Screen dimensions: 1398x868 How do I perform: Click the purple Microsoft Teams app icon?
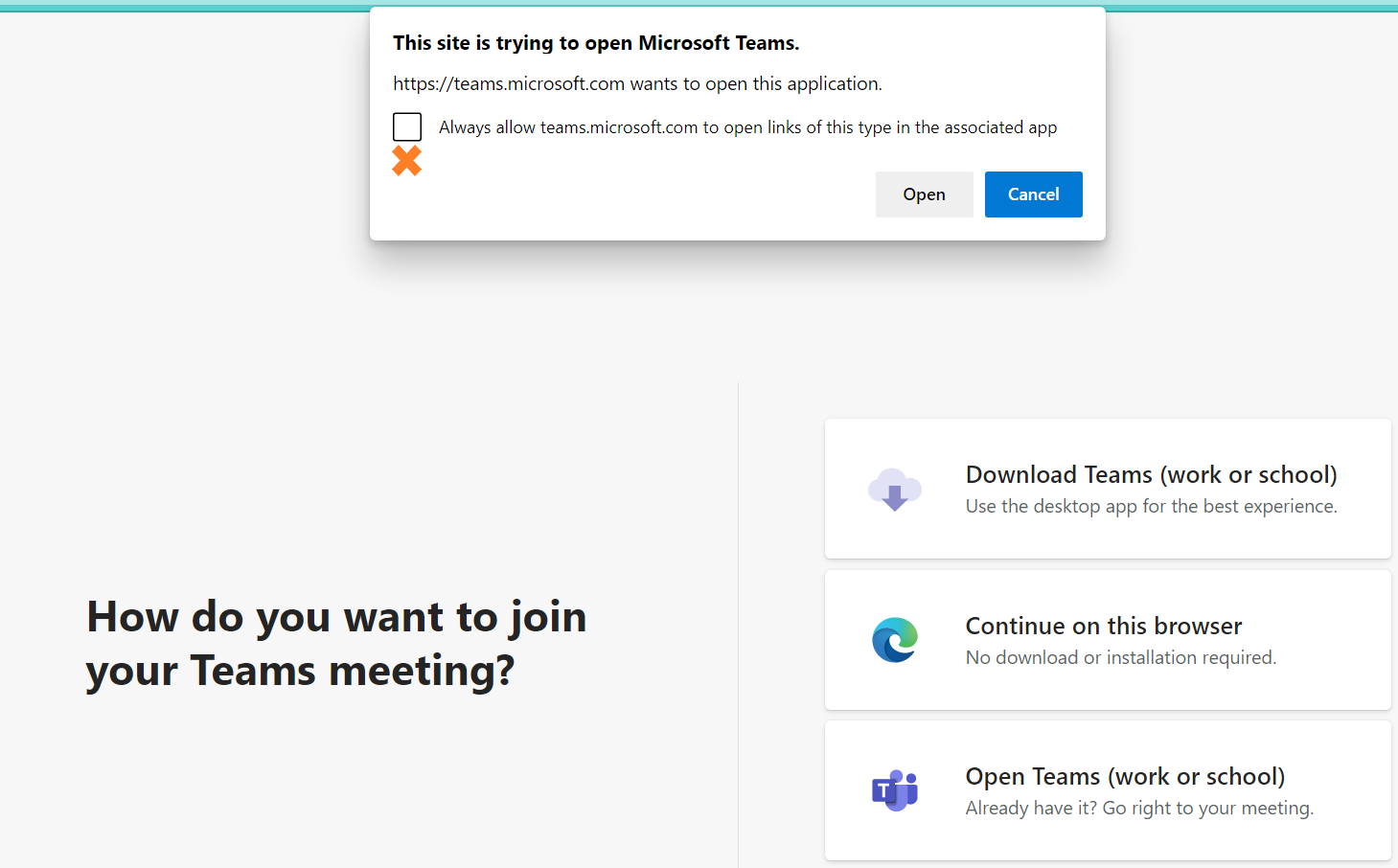895,790
